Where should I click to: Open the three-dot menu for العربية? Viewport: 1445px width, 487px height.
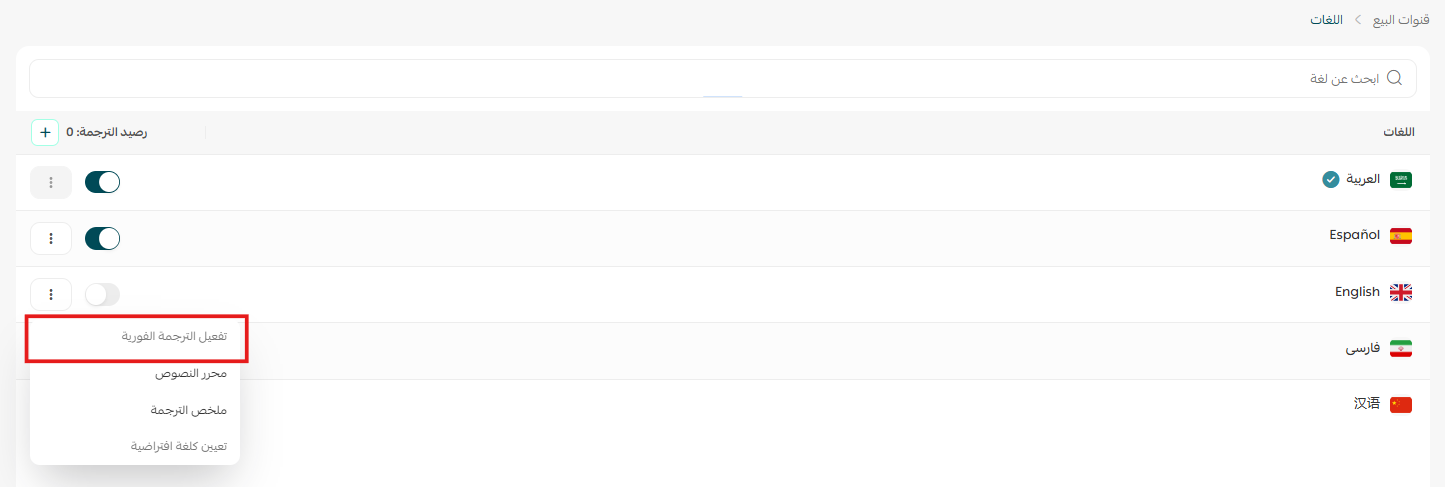(51, 182)
